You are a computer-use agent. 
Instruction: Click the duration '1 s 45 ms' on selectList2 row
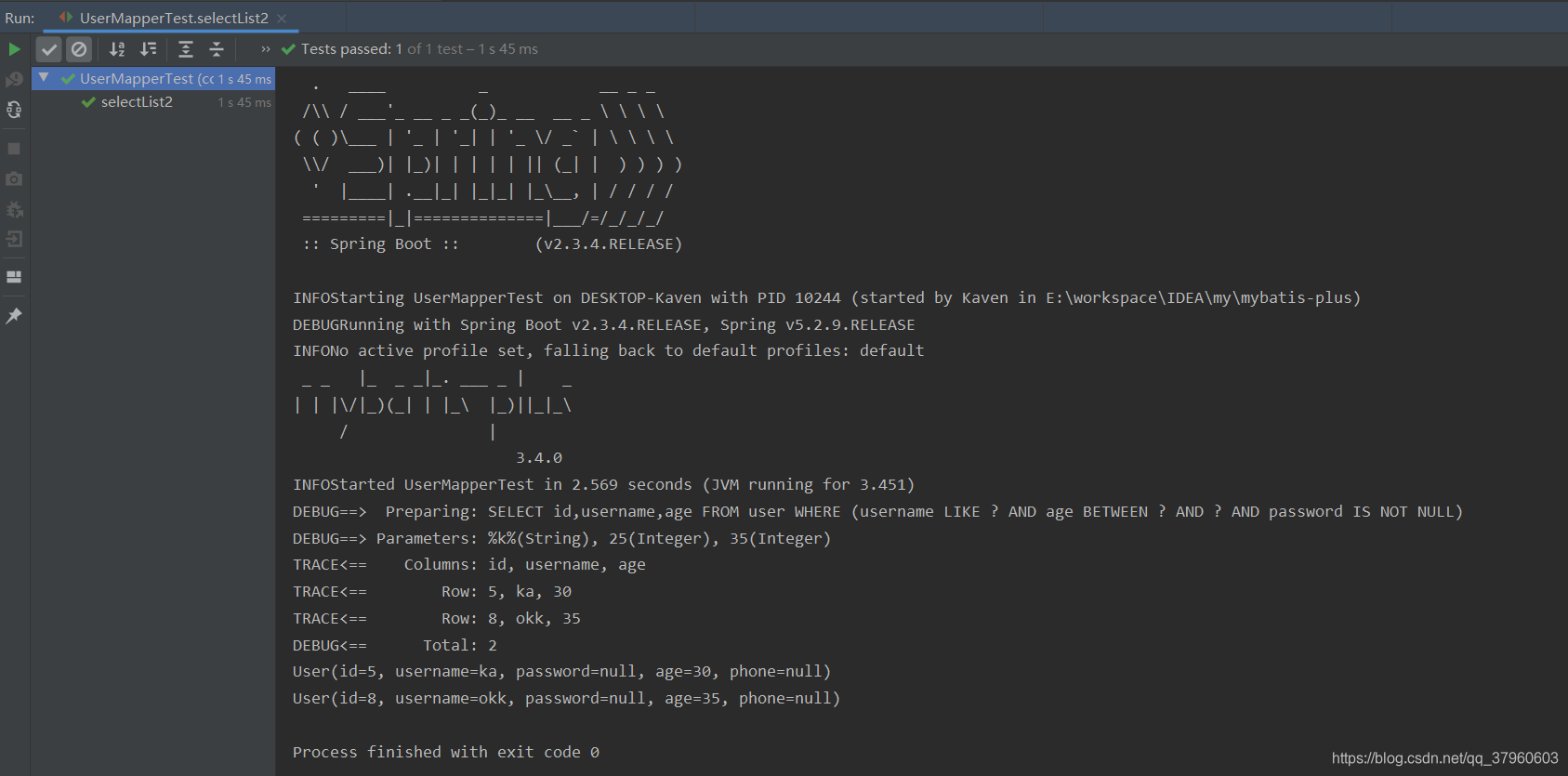pos(244,103)
